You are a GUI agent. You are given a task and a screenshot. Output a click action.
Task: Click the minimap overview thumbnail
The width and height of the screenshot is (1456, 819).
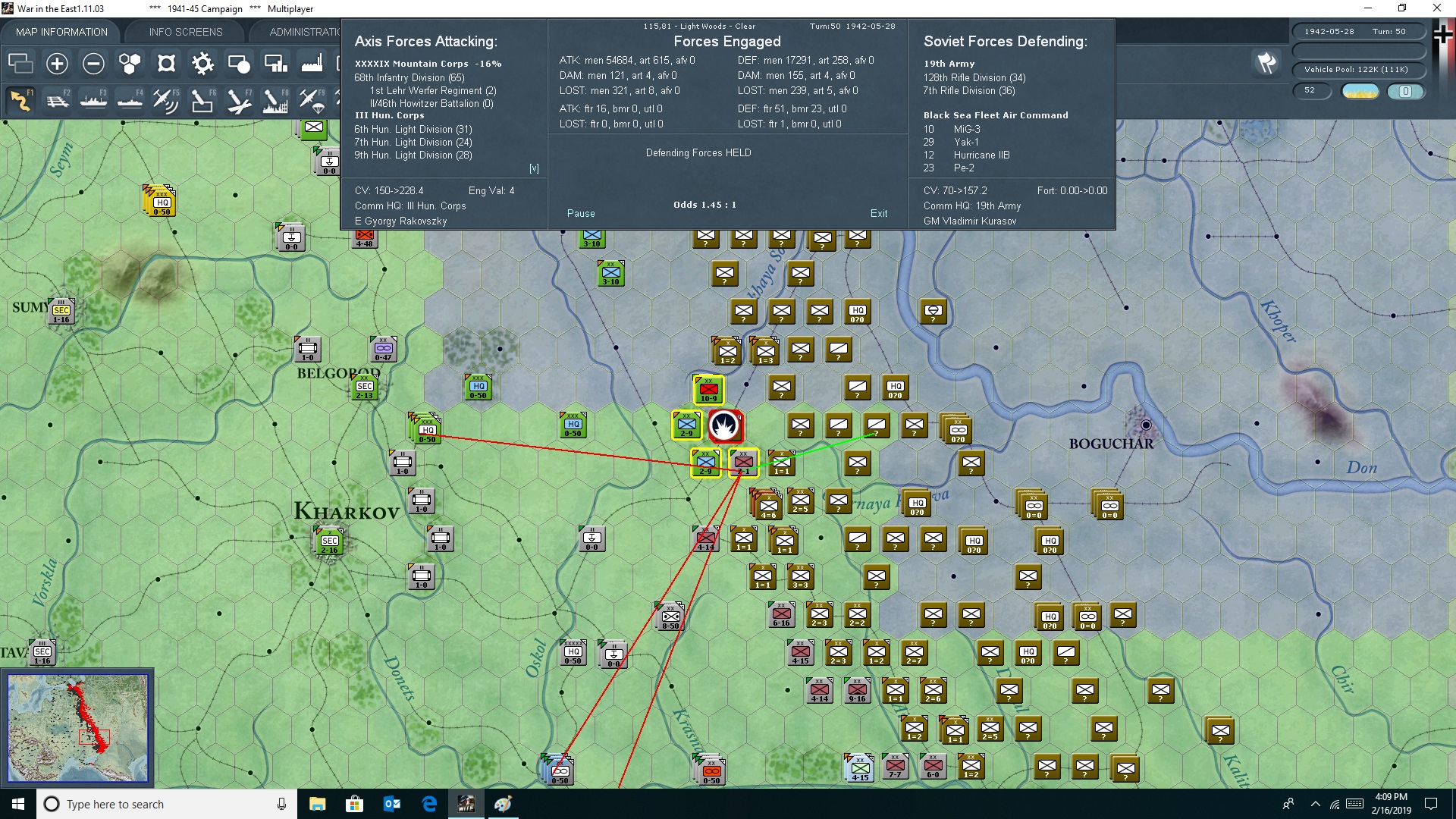pos(77,728)
